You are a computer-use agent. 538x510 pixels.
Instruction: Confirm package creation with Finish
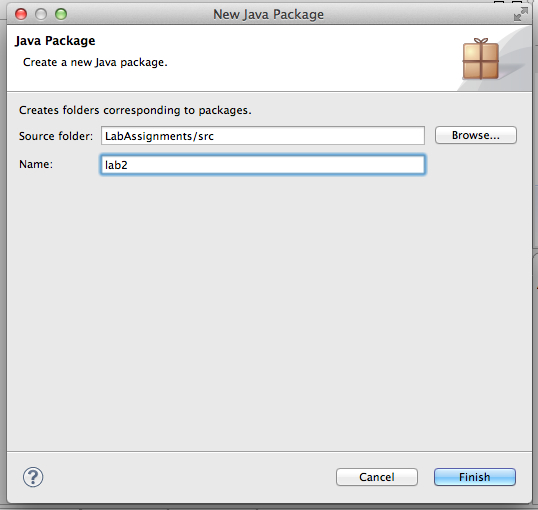tap(475, 477)
